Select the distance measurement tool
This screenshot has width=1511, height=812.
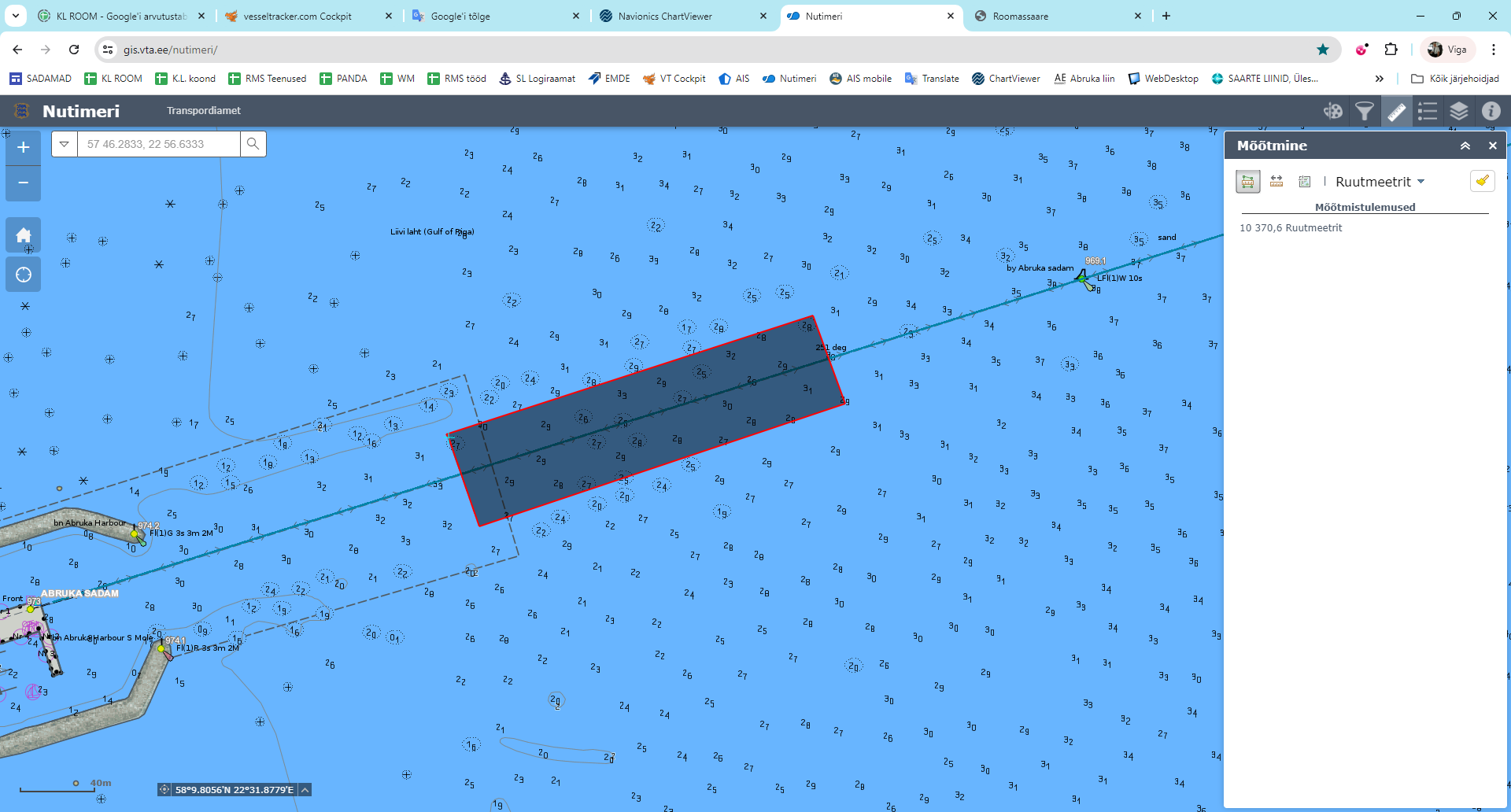coord(1276,182)
